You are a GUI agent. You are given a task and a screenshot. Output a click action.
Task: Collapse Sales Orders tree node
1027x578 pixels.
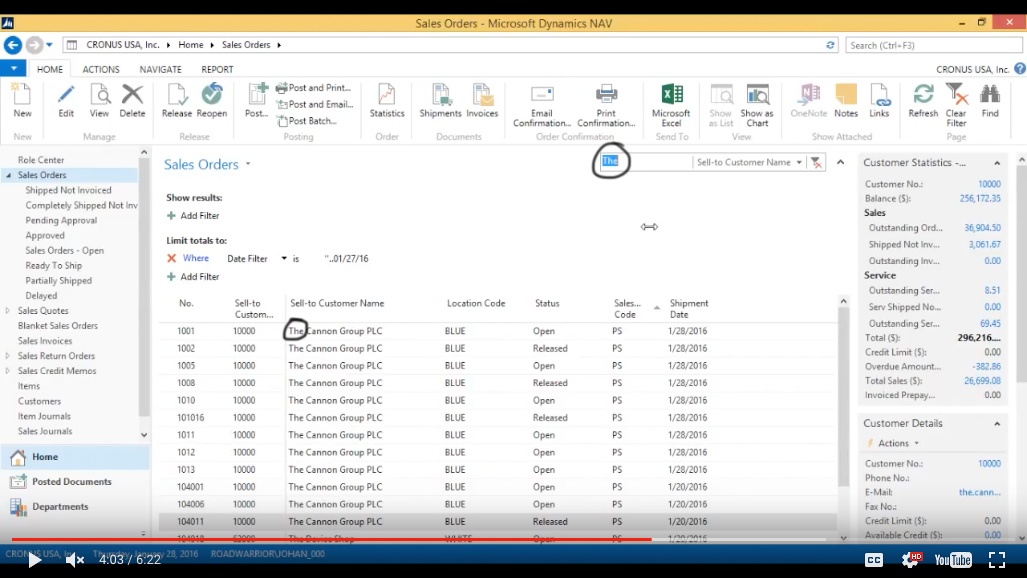(9, 175)
